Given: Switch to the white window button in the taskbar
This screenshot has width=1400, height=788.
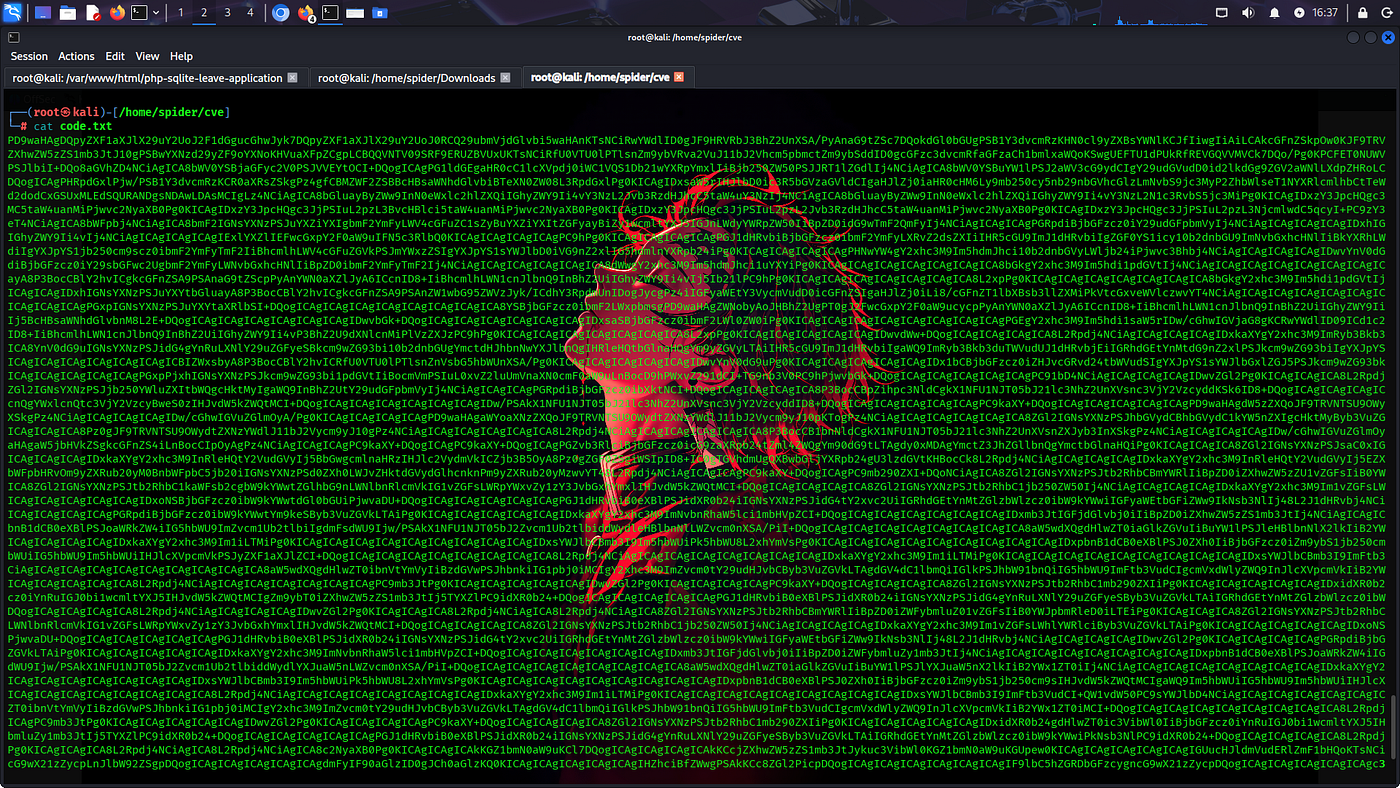Looking at the screenshot, I should click(356, 13).
